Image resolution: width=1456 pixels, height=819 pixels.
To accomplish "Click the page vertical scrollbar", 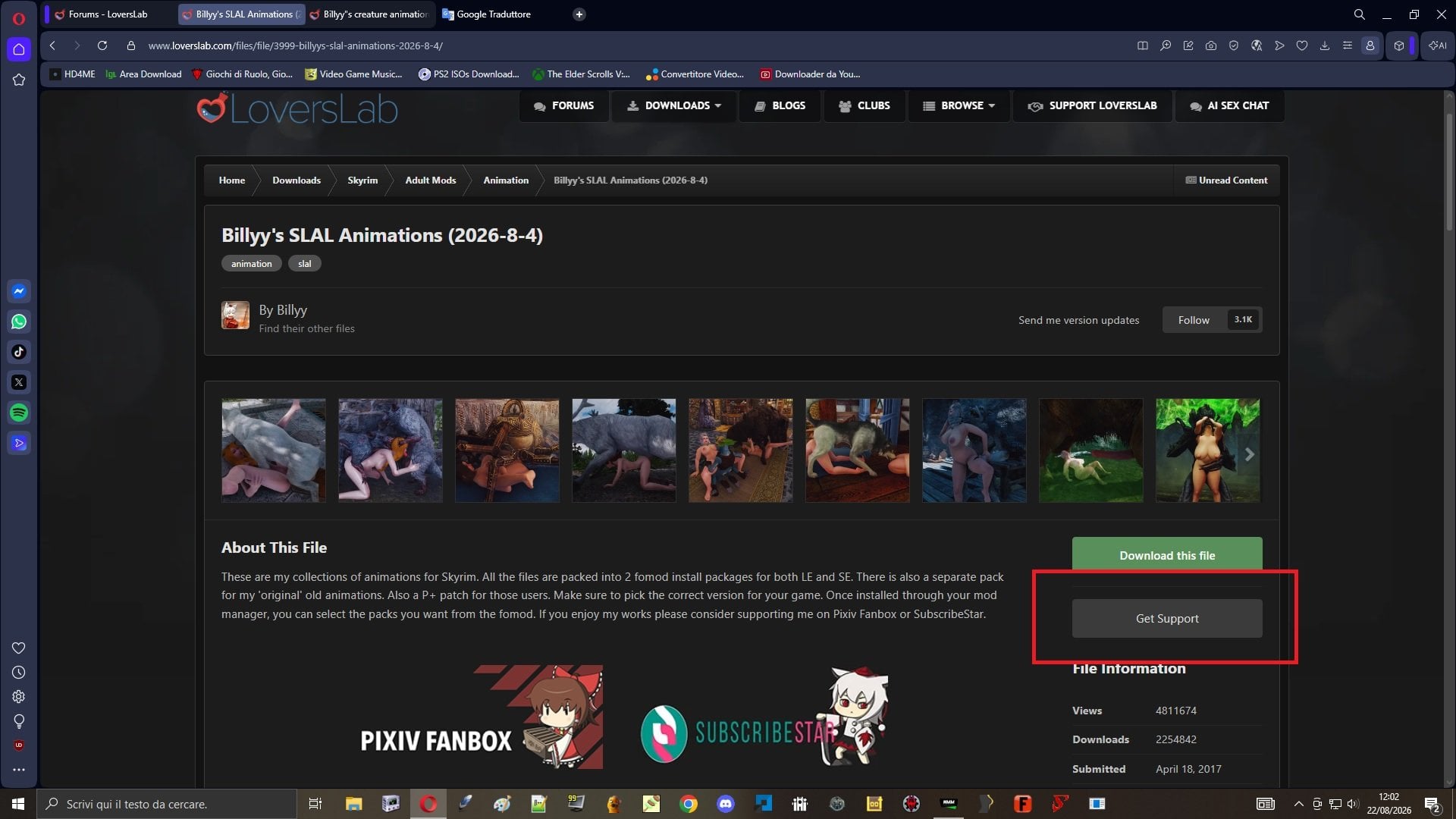I will pos(1449,171).
